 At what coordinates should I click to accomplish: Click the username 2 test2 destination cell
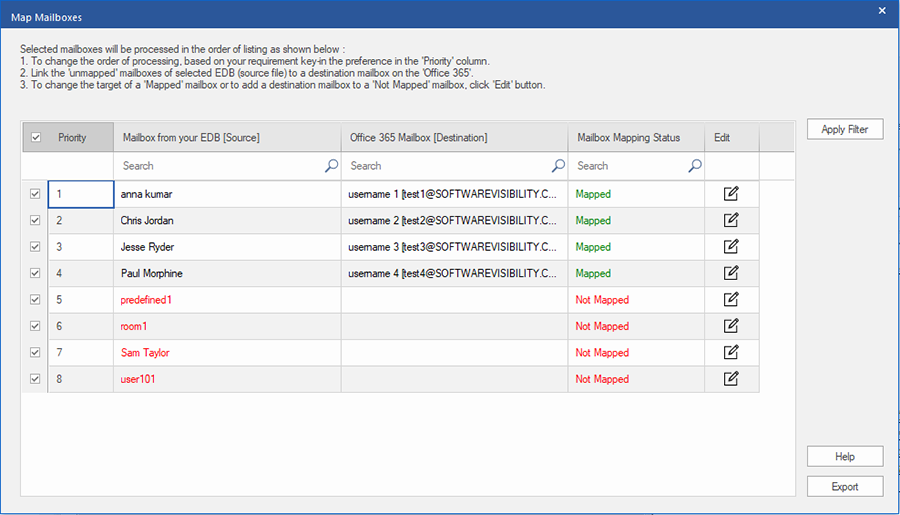click(x=455, y=220)
